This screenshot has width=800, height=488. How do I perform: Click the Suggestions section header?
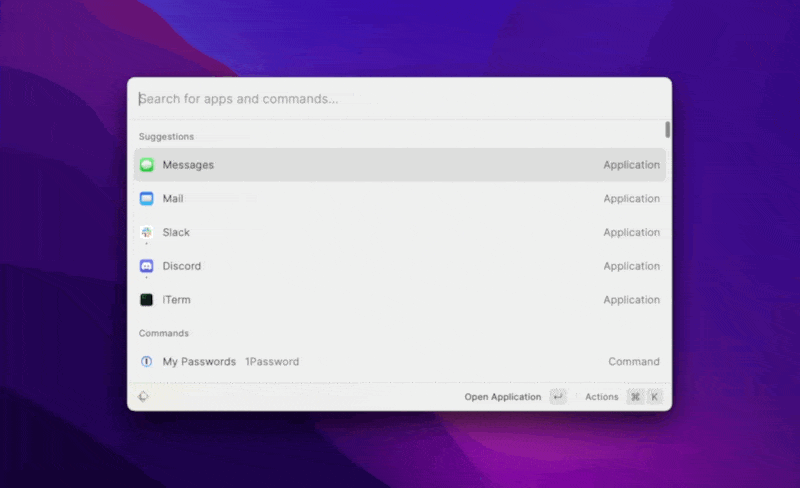coord(166,137)
